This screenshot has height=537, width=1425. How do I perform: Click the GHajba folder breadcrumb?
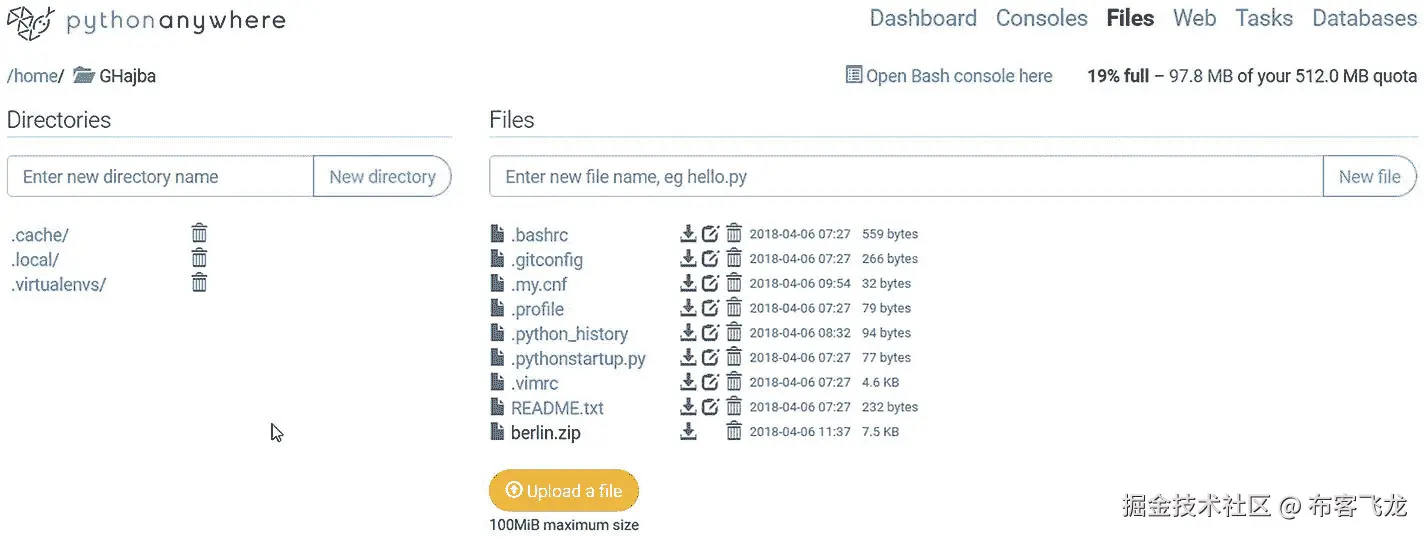pyautogui.click(x=115, y=76)
